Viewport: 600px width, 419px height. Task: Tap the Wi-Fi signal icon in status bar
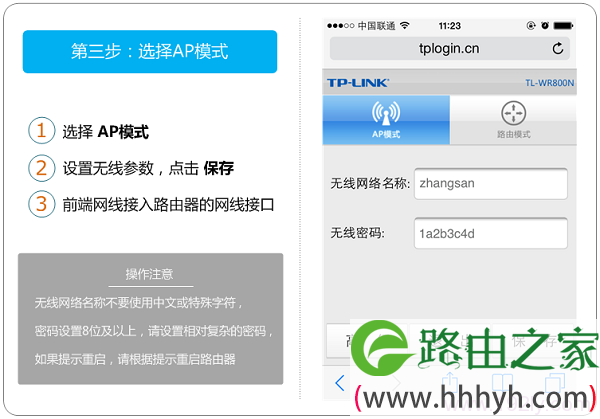pos(404,26)
